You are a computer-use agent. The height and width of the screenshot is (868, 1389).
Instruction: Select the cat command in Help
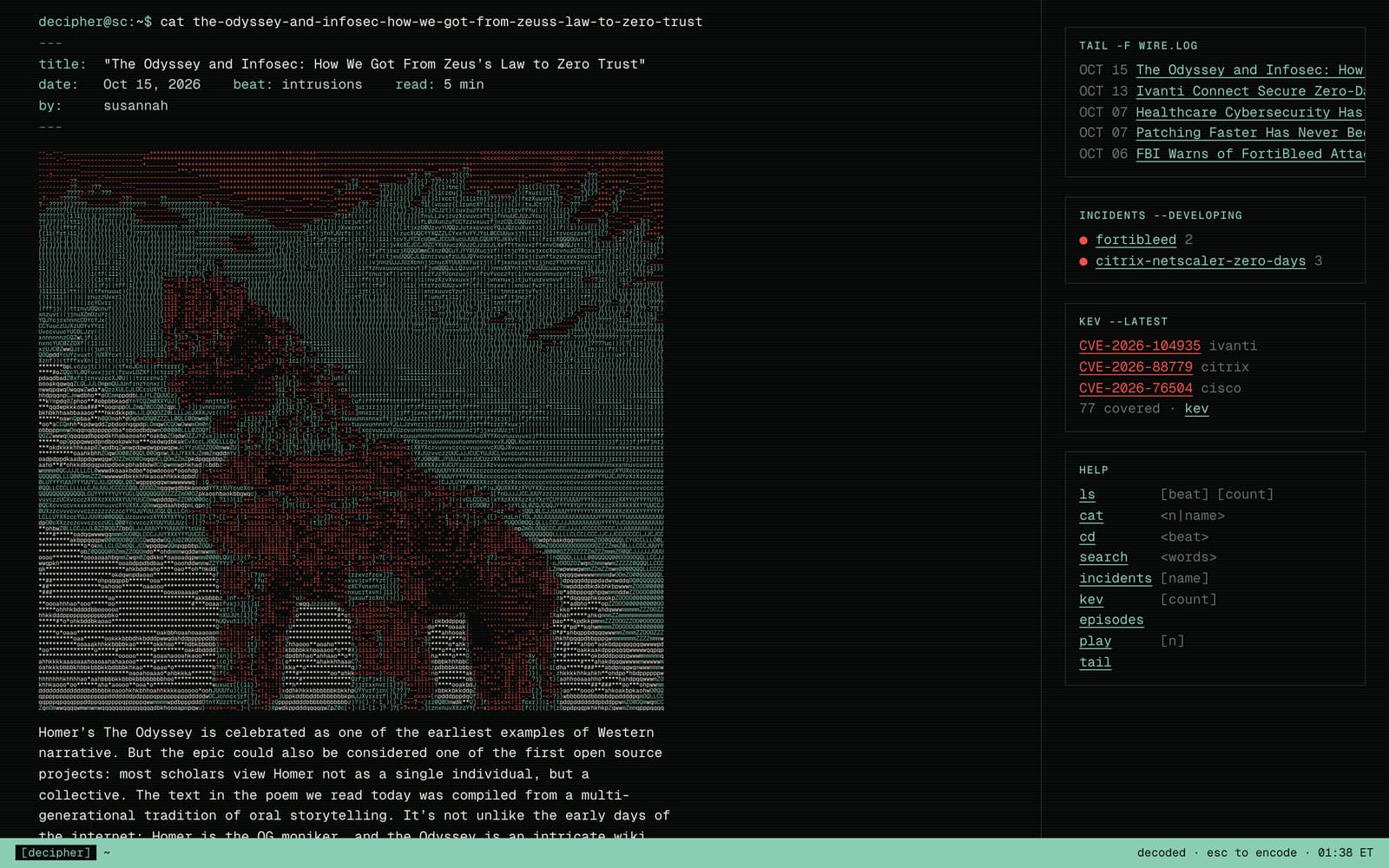pos(1091,516)
